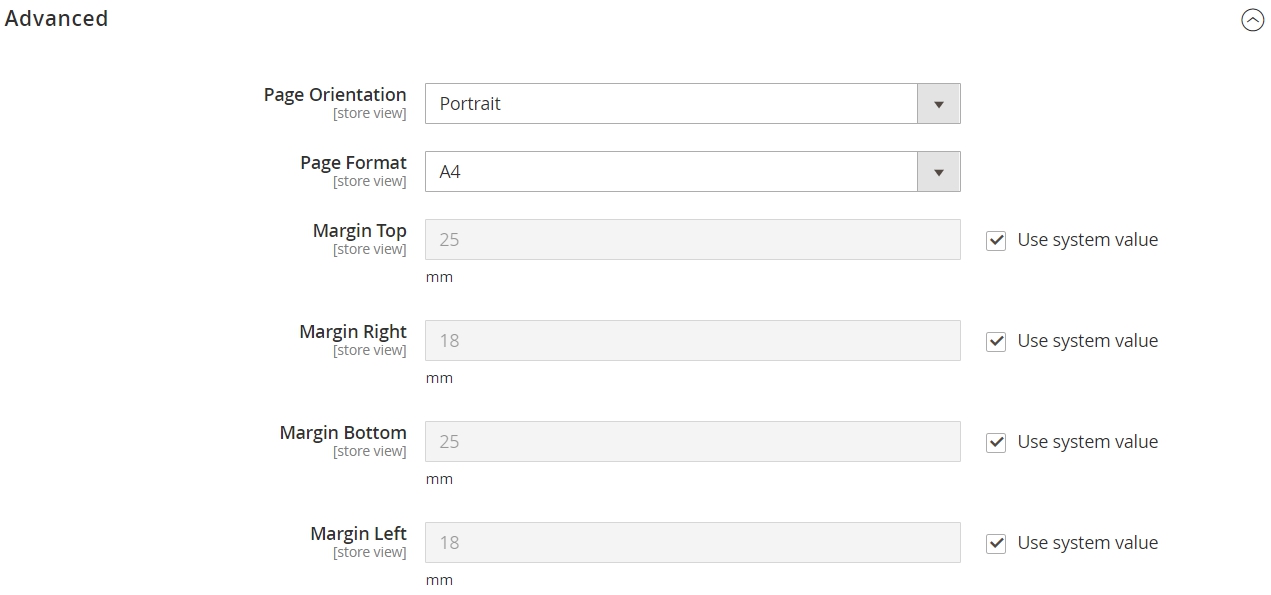
Task: Click the Margin Right field showing 18
Action: coord(692,341)
